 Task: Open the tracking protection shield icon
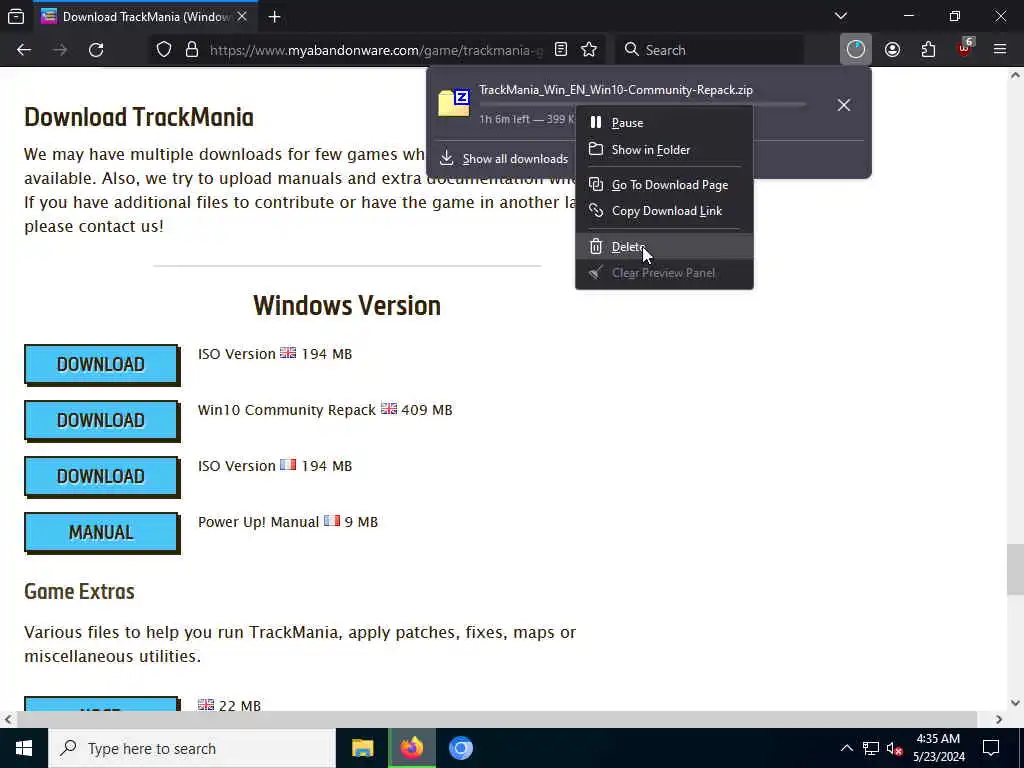pos(164,50)
